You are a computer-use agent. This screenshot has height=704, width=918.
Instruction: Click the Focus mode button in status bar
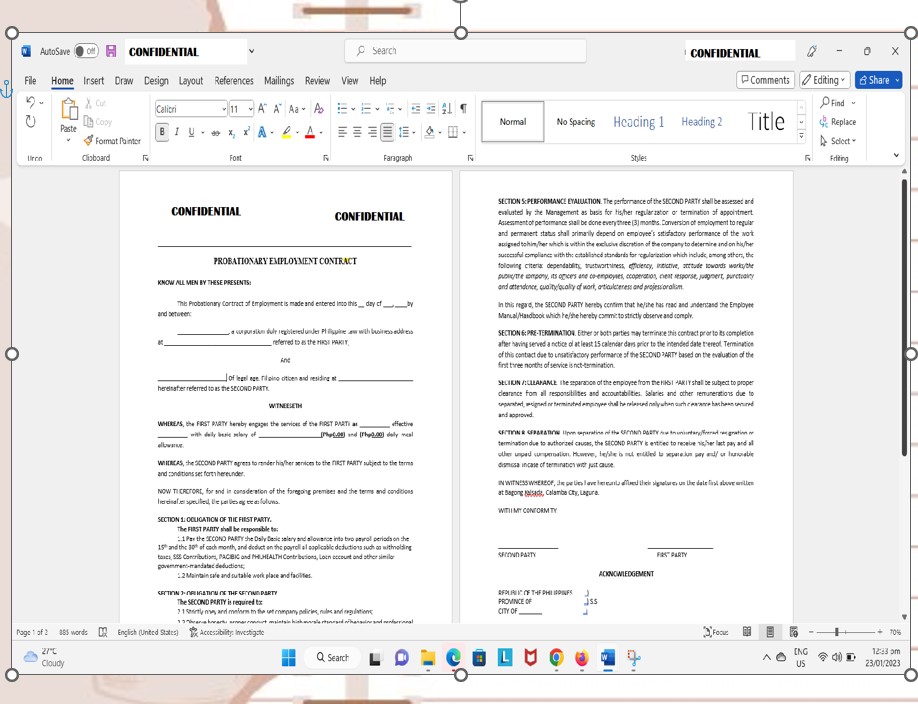pos(716,632)
